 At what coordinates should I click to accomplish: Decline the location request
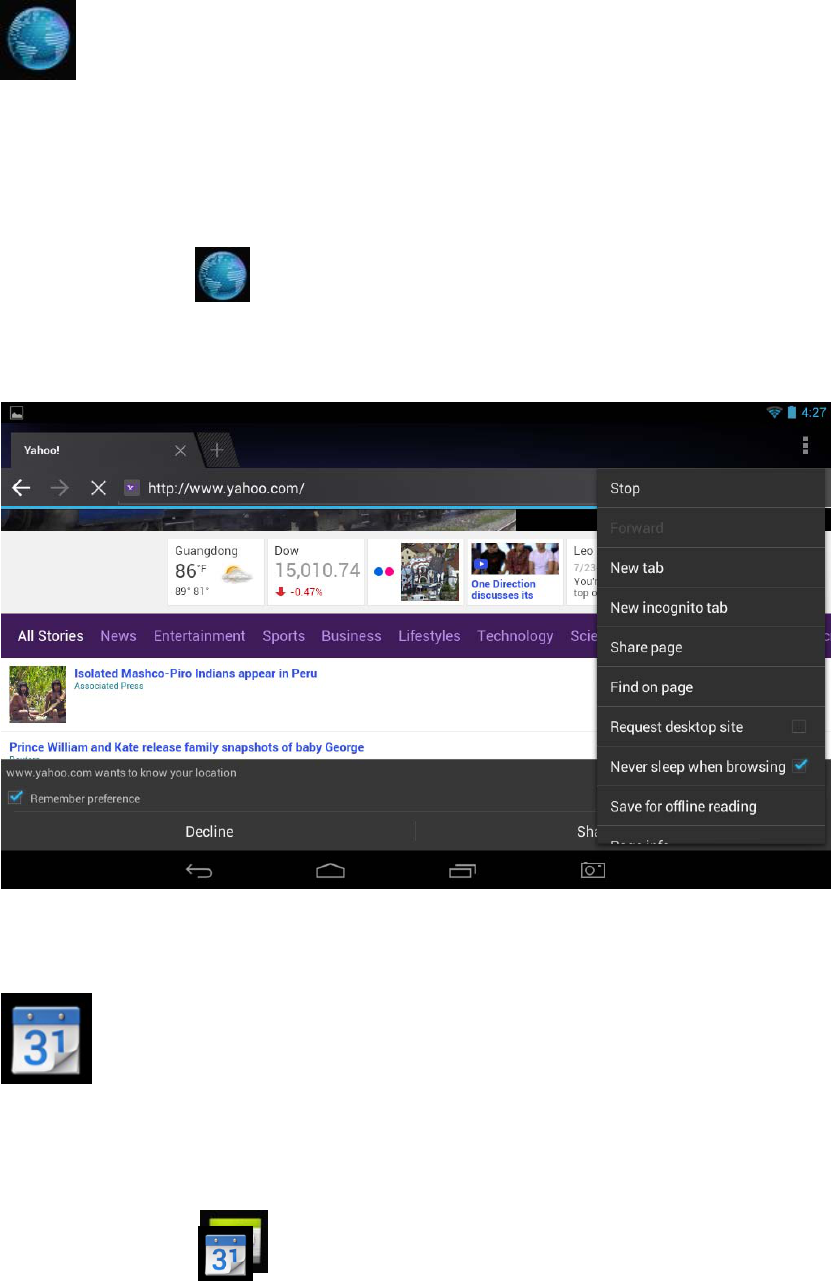(x=209, y=832)
